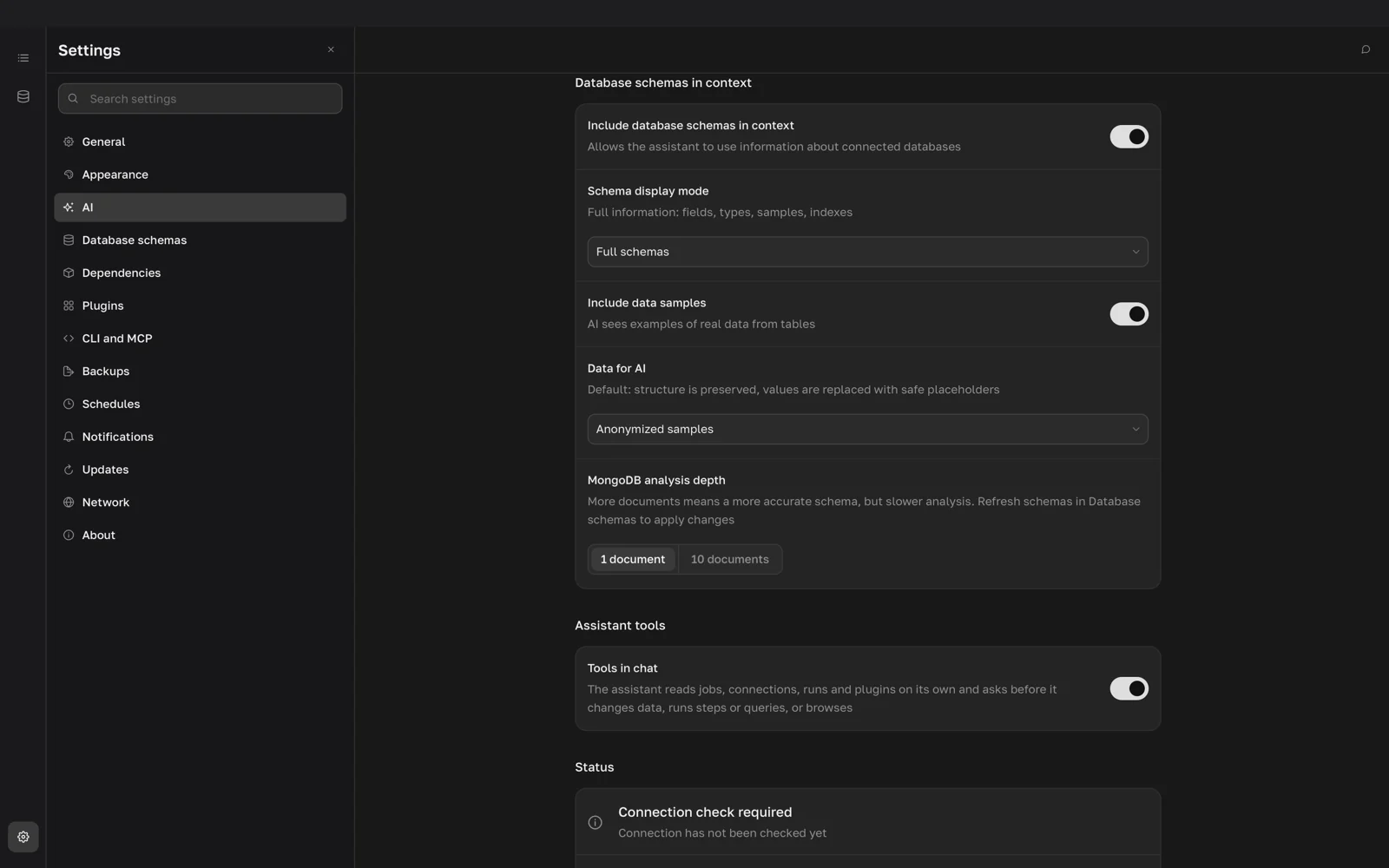
Task: Click the list icon in left rail
Action: tap(23, 58)
